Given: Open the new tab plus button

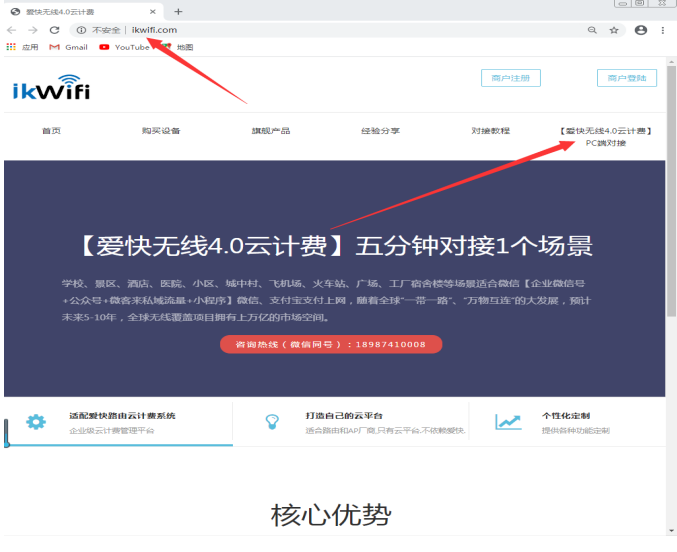Looking at the screenshot, I should [178, 11].
